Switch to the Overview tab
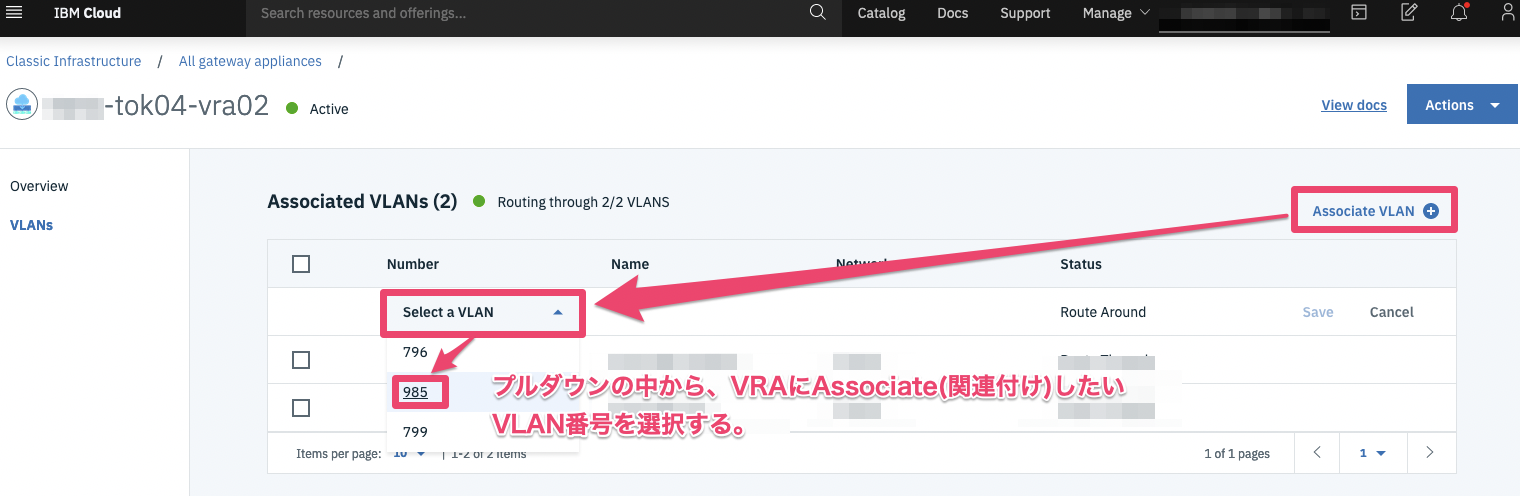Screen dimensions: 1520x496 coord(39,186)
